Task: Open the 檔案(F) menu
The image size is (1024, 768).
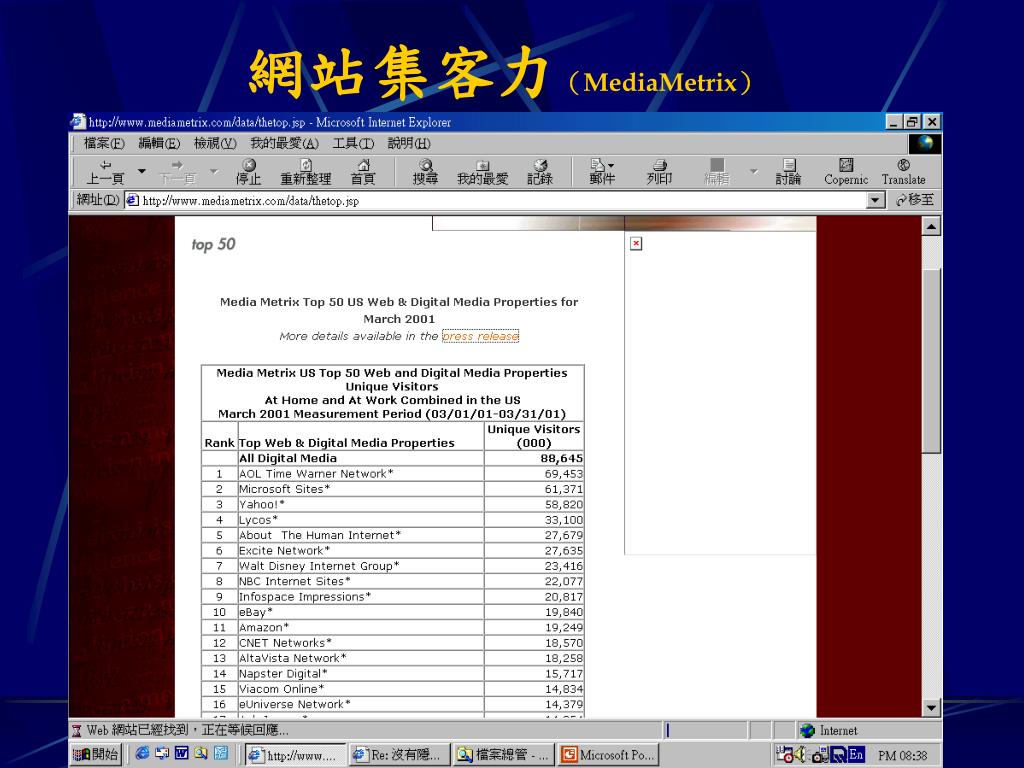Action: pos(104,143)
